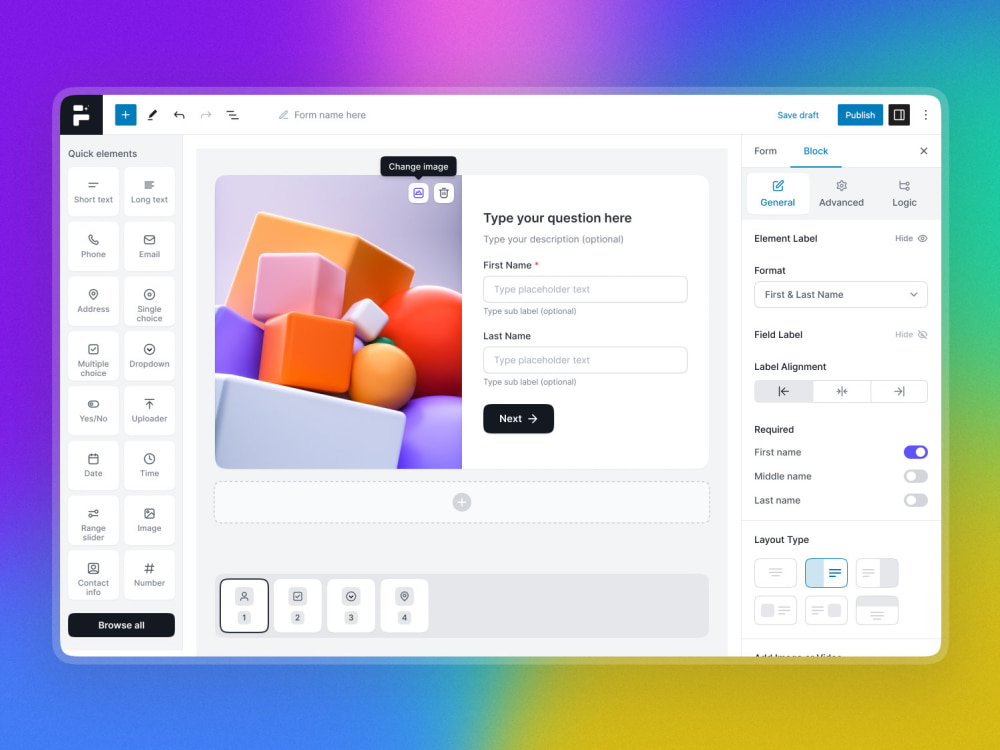Toggle First name required switch

tap(915, 452)
